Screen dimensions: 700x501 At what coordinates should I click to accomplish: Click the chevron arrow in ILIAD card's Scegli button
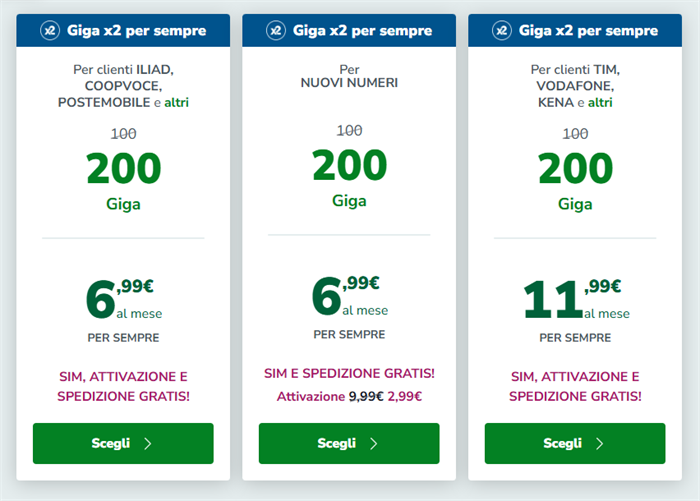[148, 443]
